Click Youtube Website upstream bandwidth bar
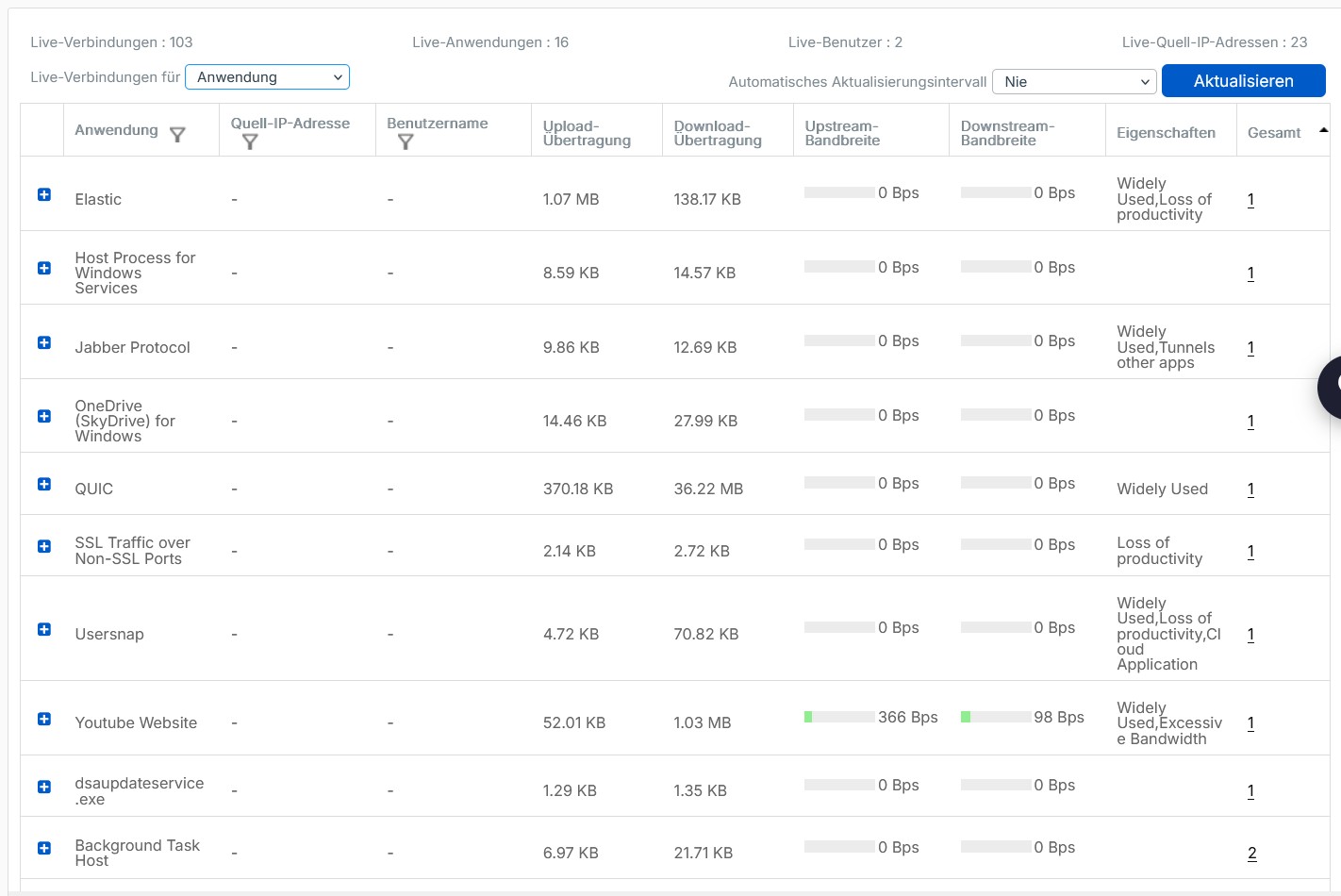 click(x=838, y=717)
